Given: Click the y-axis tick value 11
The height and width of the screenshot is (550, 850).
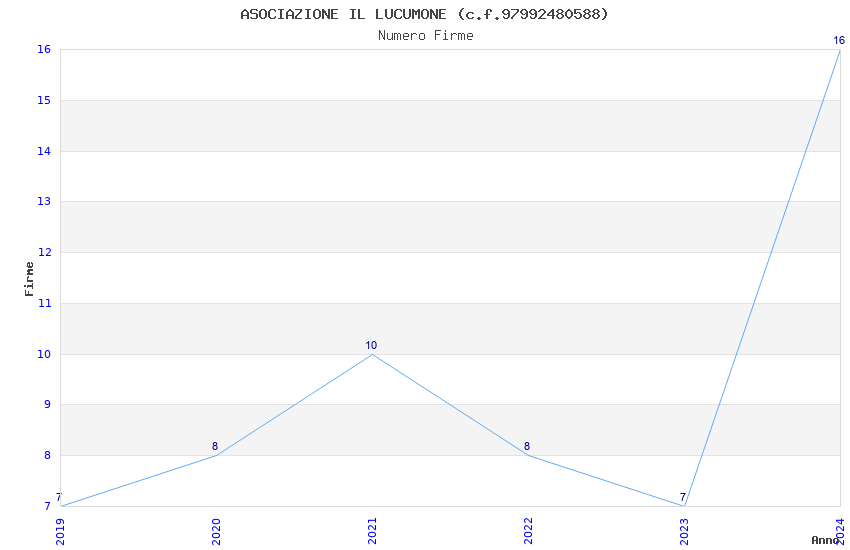Looking at the screenshot, I should (44, 303).
